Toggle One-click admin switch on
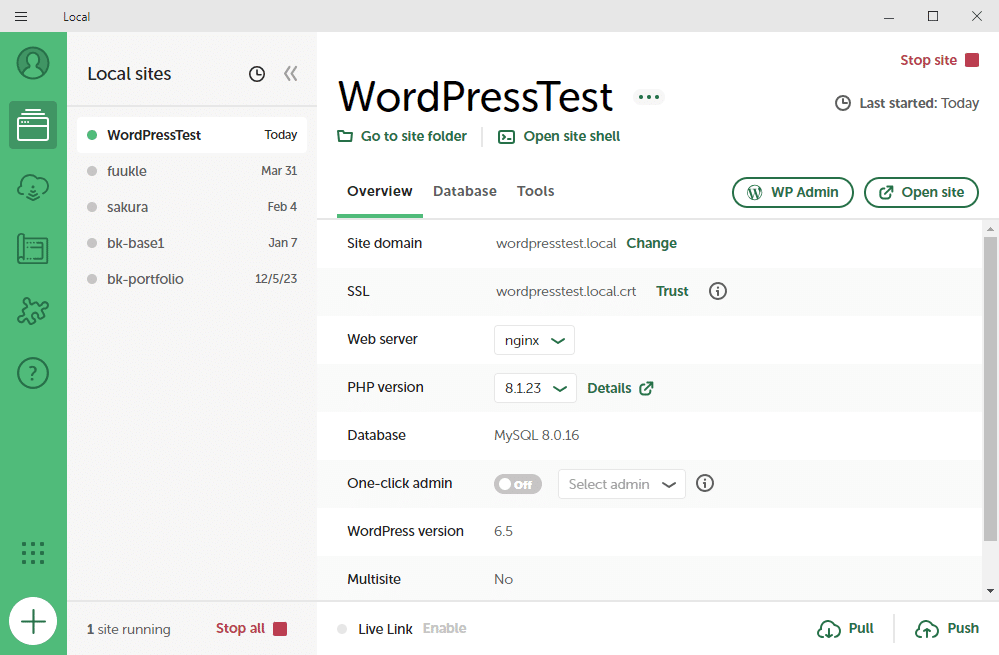 click(x=517, y=484)
